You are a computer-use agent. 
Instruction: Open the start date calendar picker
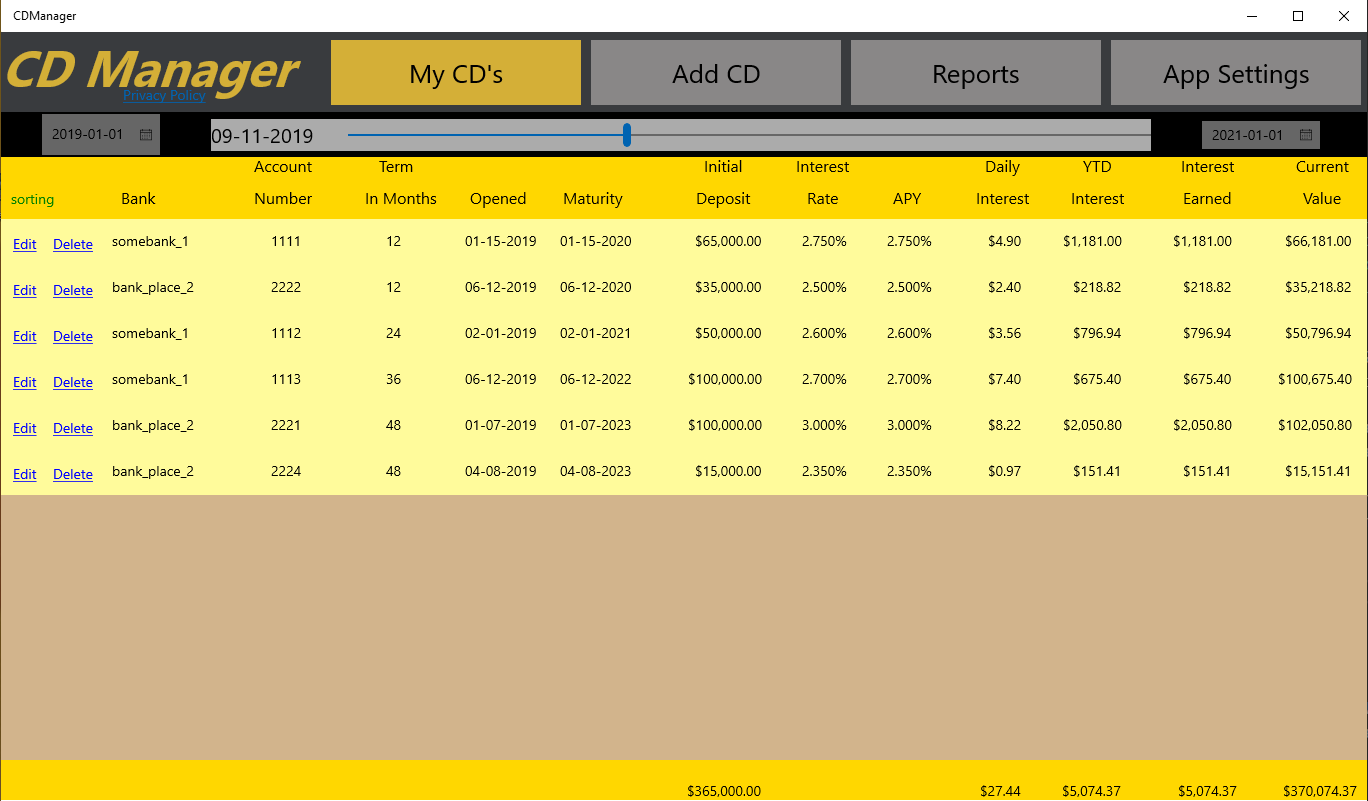(x=146, y=134)
